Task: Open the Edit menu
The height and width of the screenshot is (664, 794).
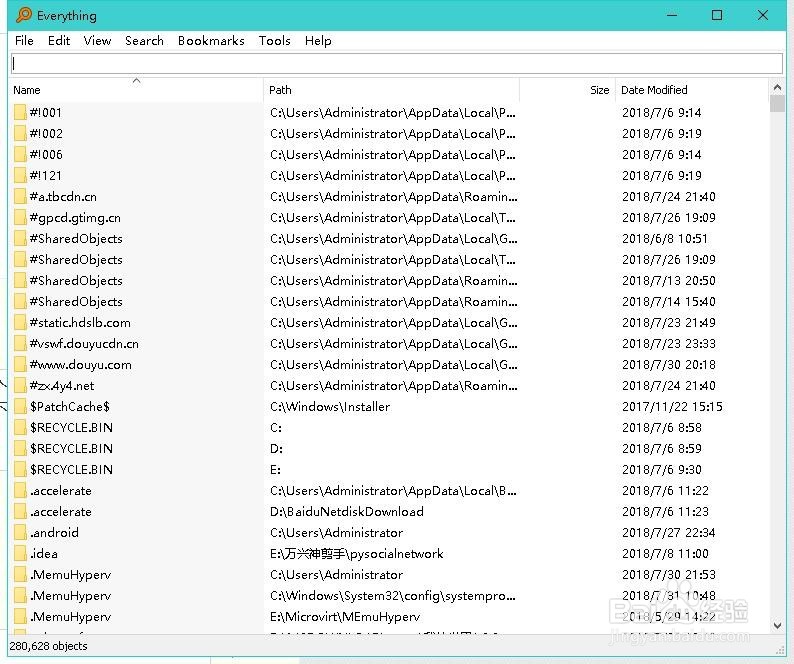Action: coord(59,41)
